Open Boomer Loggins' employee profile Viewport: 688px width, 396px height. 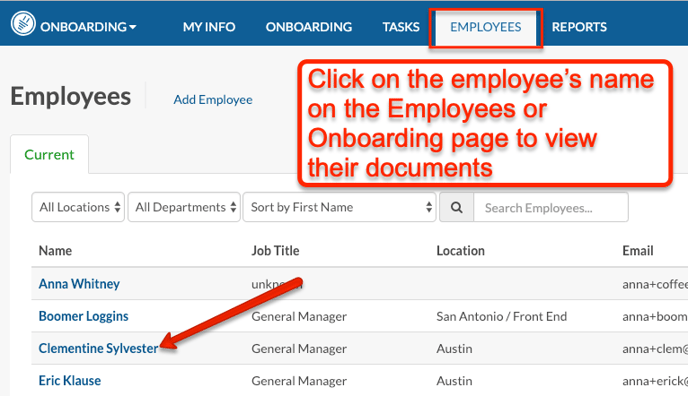click(x=83, y=316)
